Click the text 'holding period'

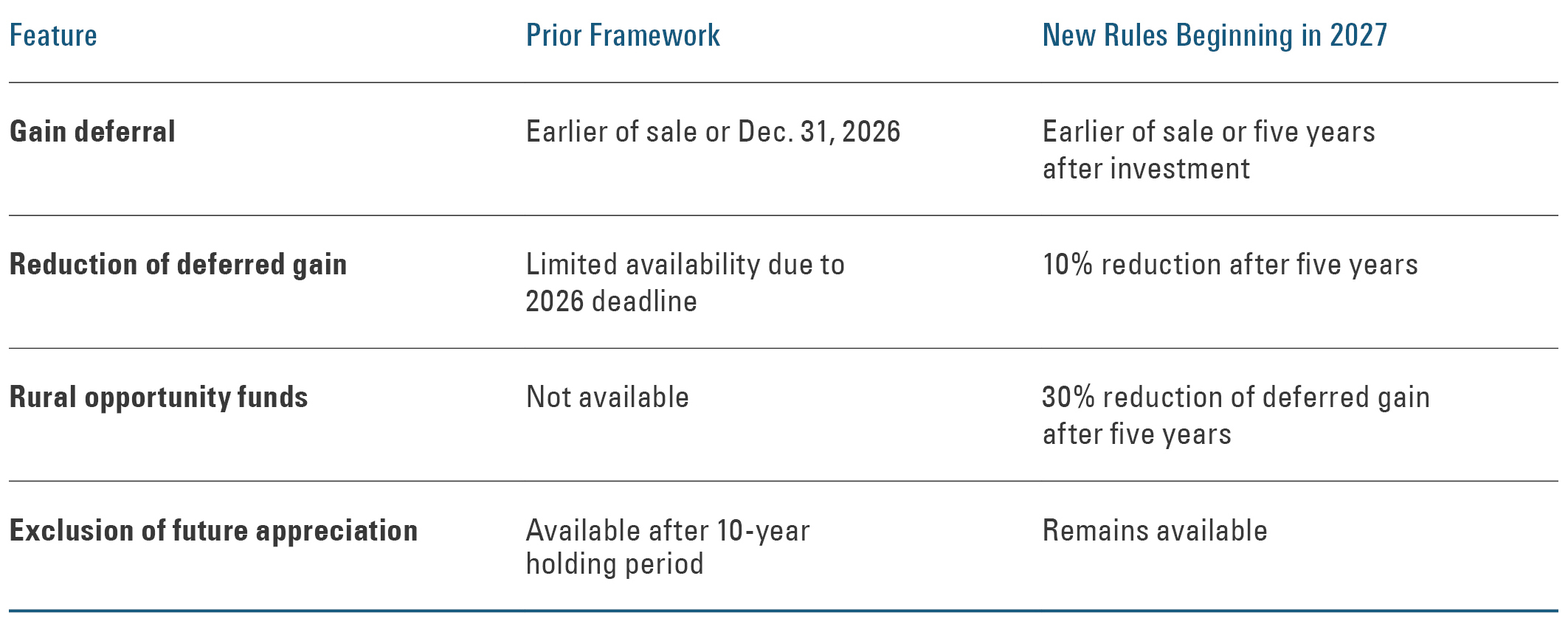click(x=615, y=563)
